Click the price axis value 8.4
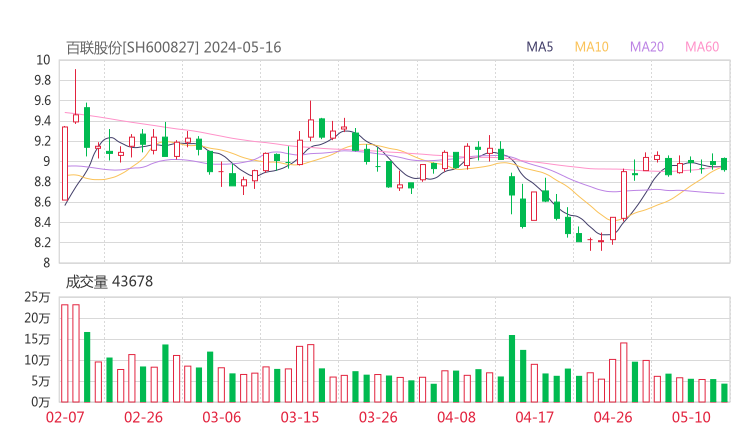Viewport: 740px width, 440px height. pyautogui.click(x=42, y=222)
